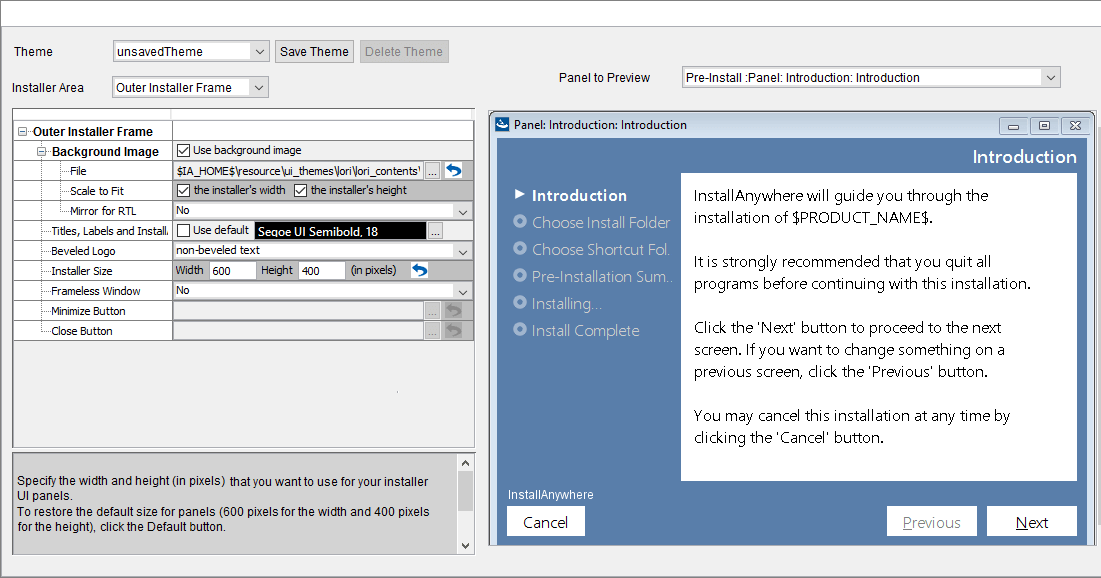Open the Panel to Preview dropdown
1101x578 pixels.
tap(1049, 77)
